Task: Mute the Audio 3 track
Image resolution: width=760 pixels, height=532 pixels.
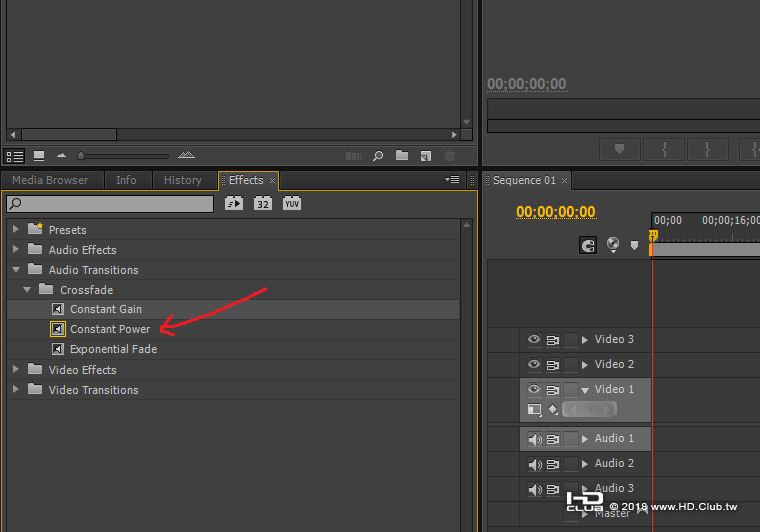Action: click(535, 489)
